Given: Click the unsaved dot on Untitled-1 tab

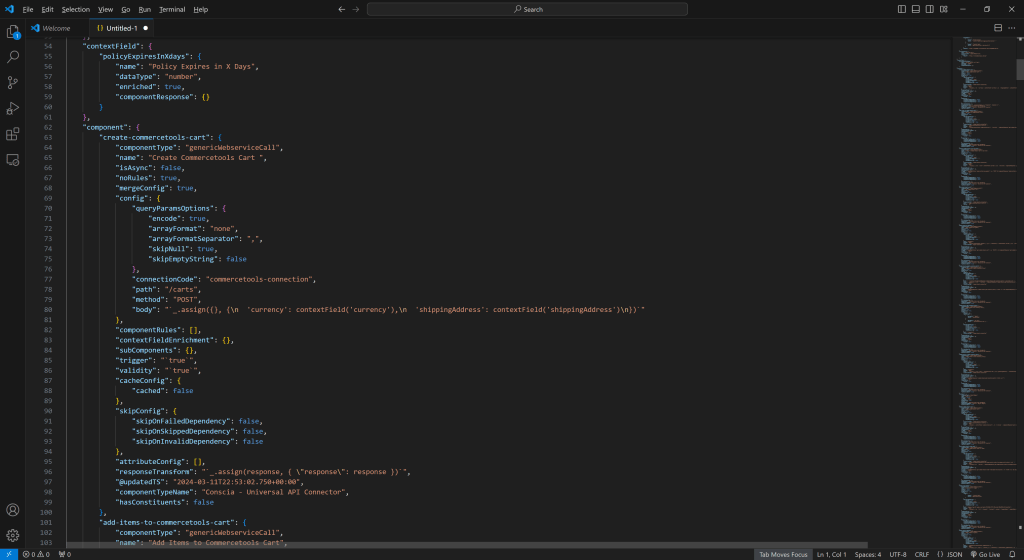Looking at the screenshot, I should click(x=146, y=28).
